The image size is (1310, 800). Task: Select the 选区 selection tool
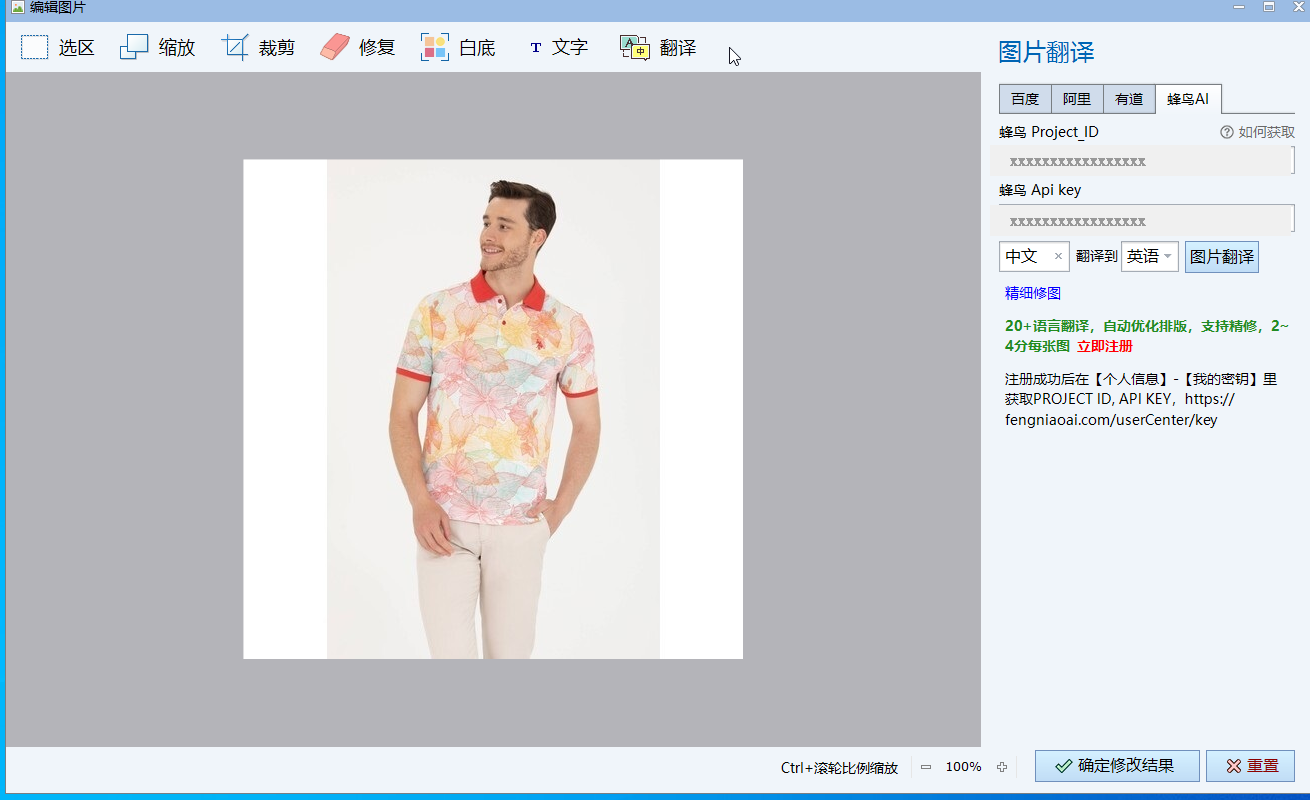[59, 46]
